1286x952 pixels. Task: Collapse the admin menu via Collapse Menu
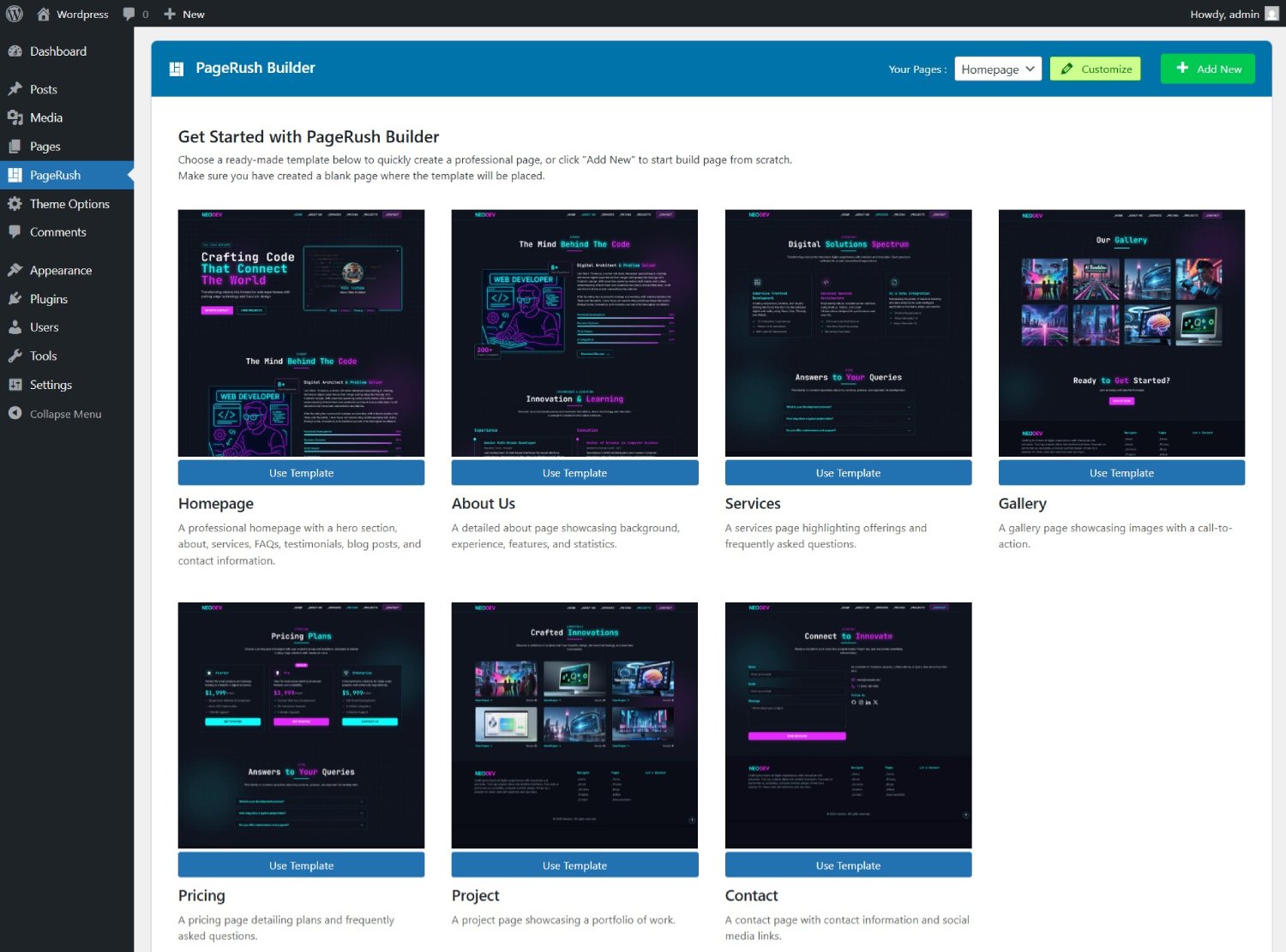coord(65,414)
